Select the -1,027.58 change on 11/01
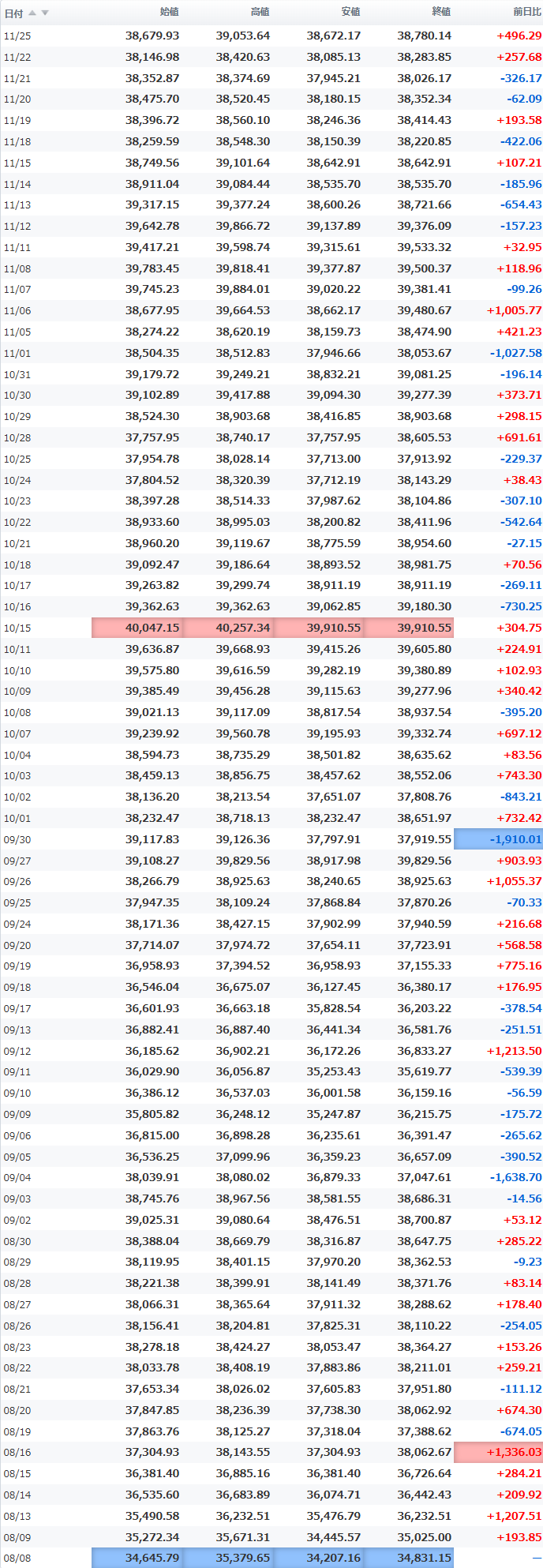Viewport: 543px width, 1568px height. pyautogui.click(x=515, y=354)
